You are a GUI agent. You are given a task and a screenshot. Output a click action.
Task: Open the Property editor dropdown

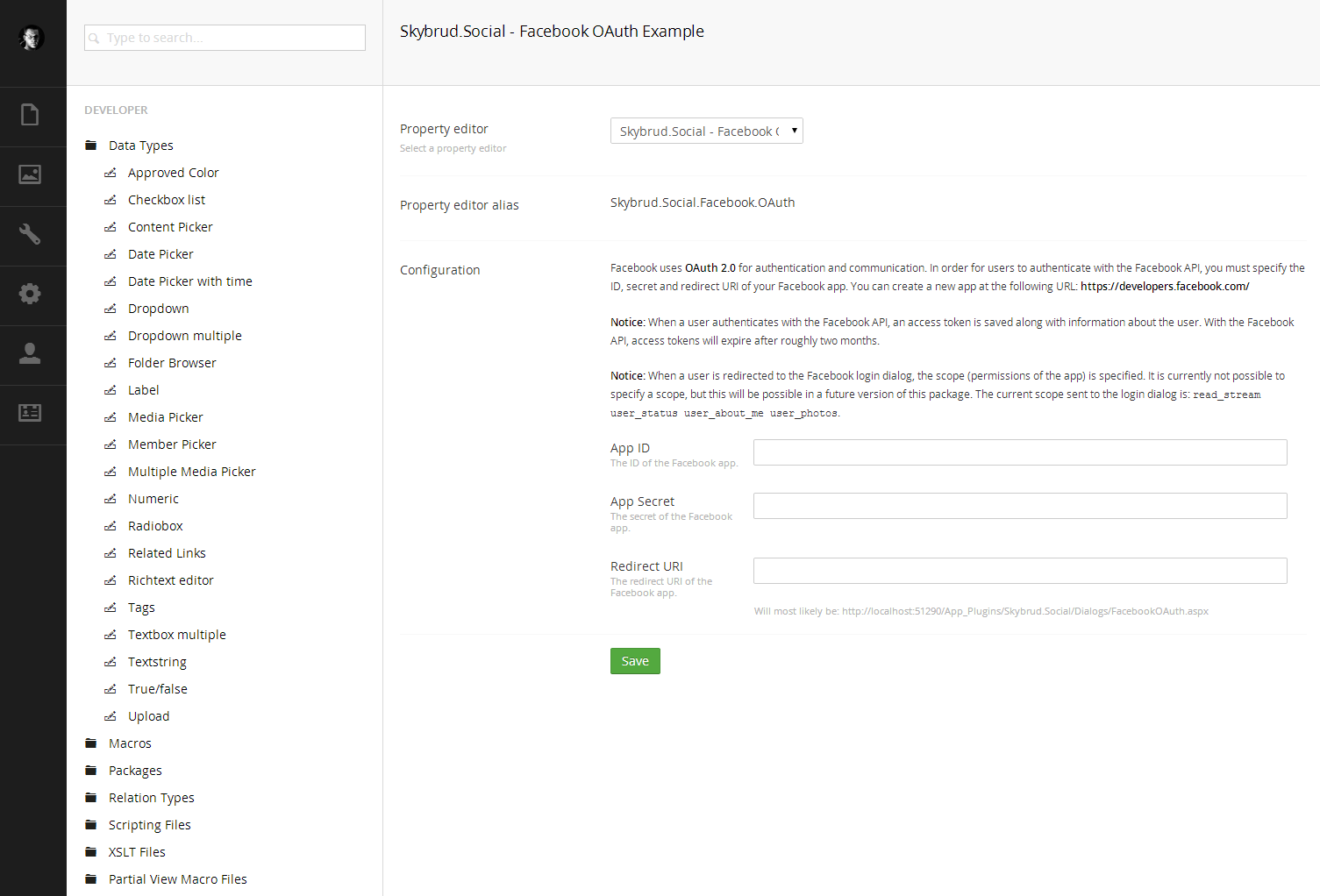(x=706, y=131)
